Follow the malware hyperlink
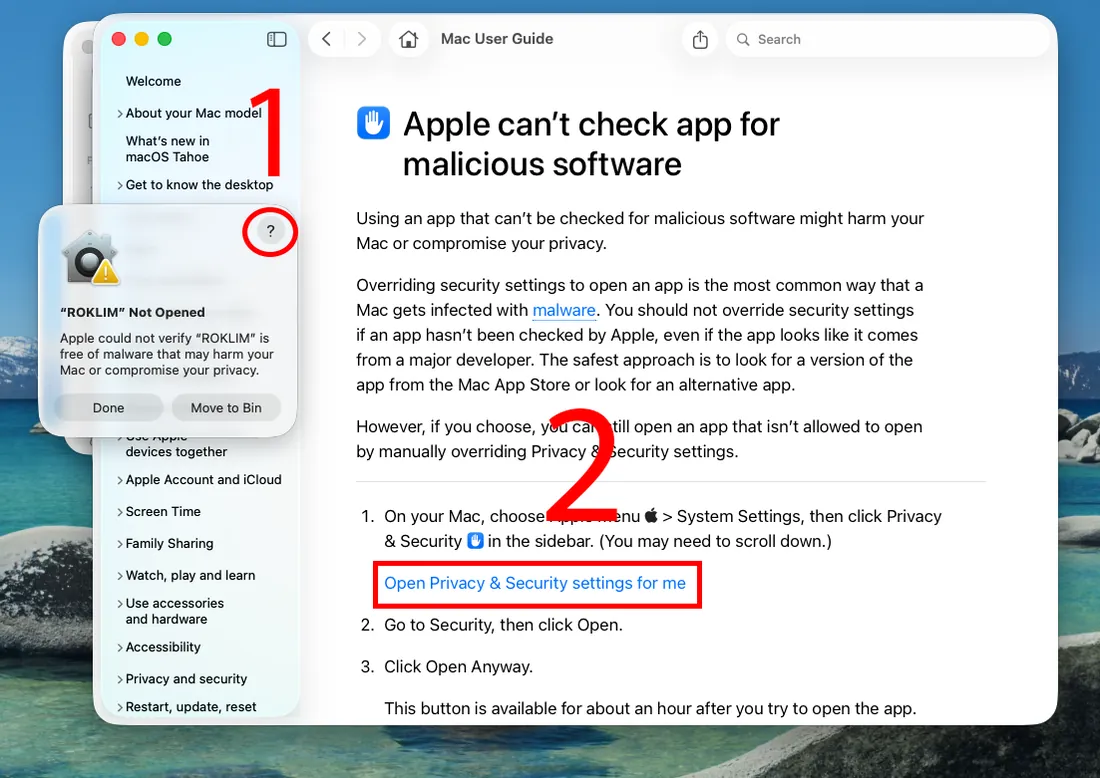 [x=564, y=310]
